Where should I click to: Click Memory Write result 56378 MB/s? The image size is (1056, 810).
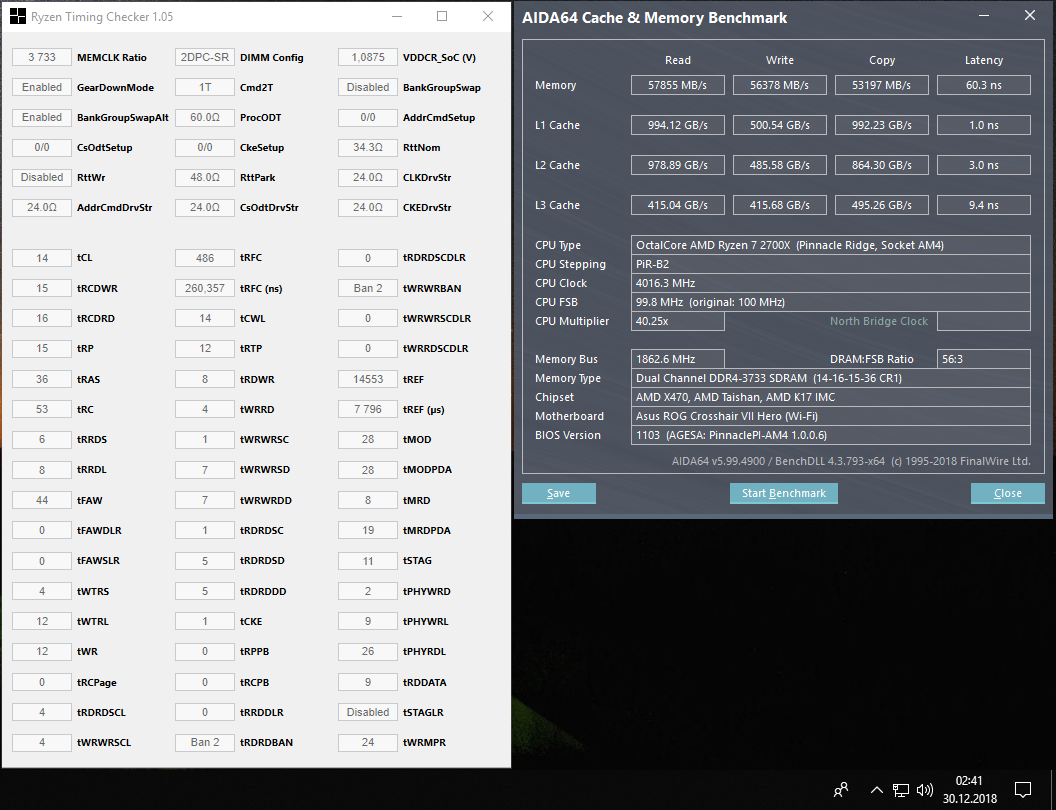[780, 85]
